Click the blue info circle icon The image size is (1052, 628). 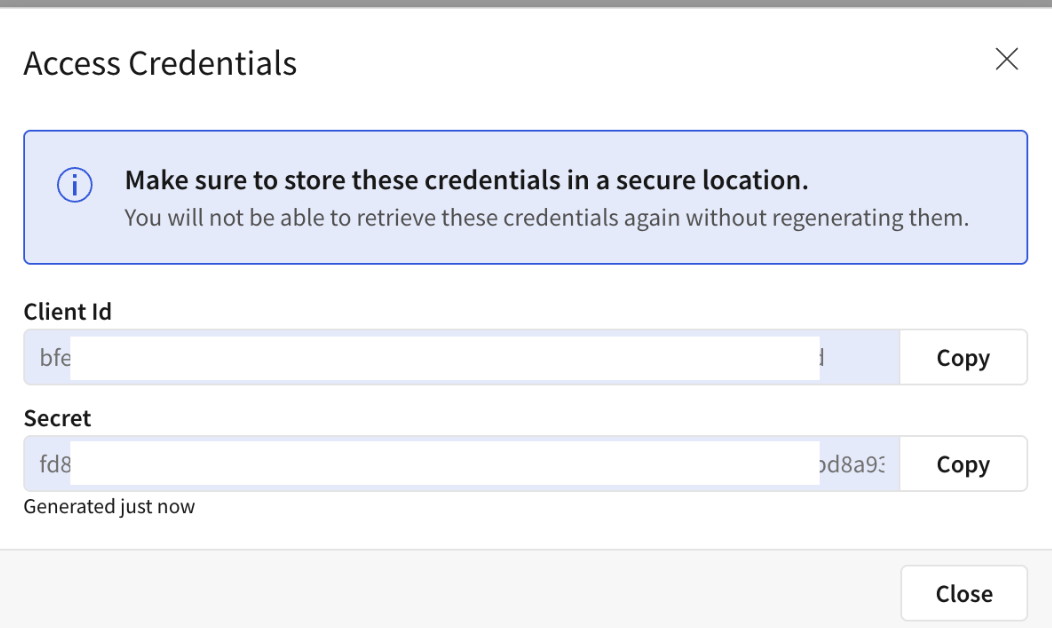coord(75,186)
